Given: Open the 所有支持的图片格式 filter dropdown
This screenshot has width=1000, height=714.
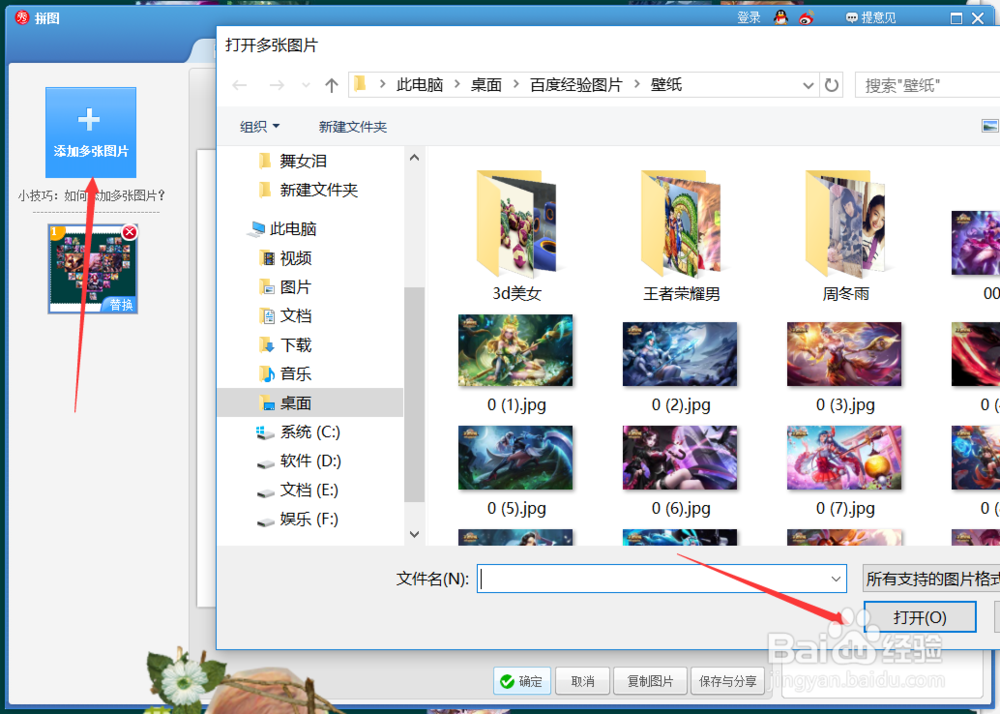Looking at the screenshot, I should pyautogui.click(x=932, y=579).
